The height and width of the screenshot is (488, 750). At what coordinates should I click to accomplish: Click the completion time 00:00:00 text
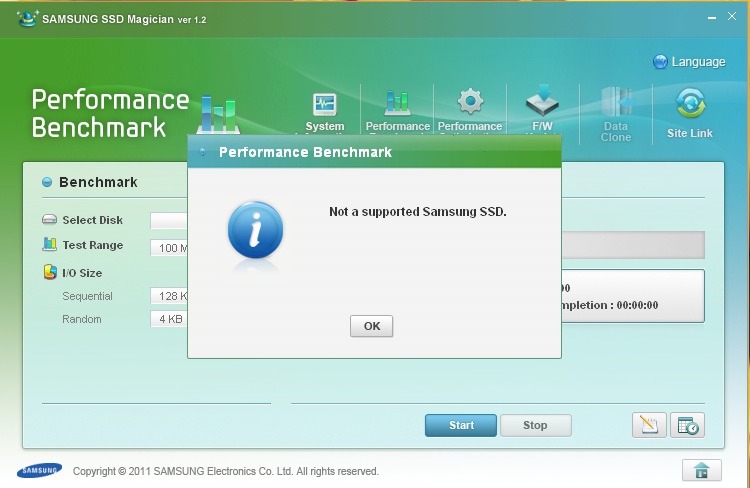pyautogui.click(x=637, y=305)
